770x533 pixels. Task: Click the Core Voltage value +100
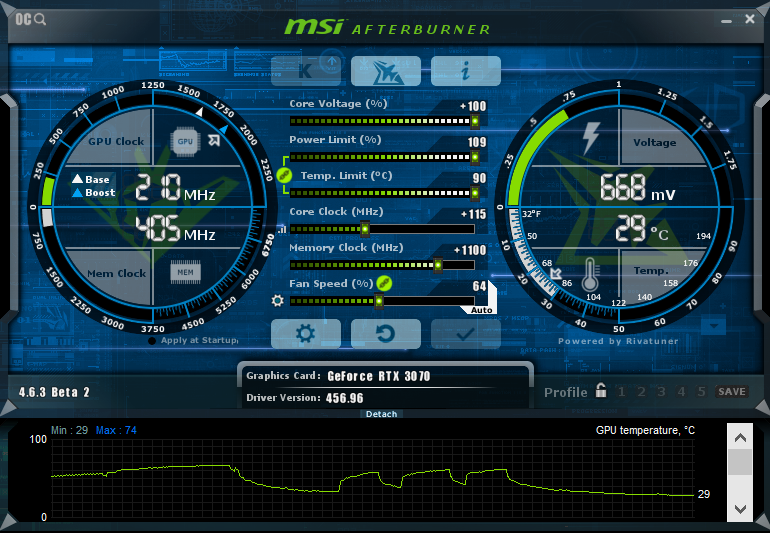coord(473,106)
